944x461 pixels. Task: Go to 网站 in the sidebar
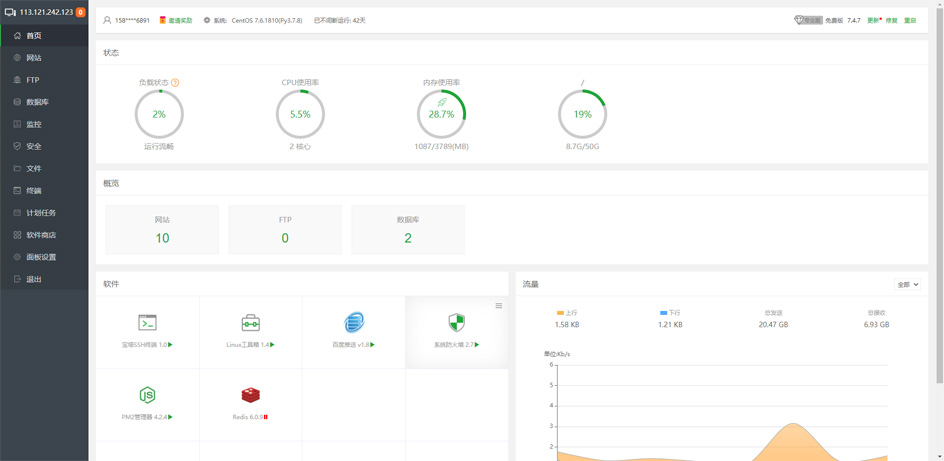click(x=44, y=58)
